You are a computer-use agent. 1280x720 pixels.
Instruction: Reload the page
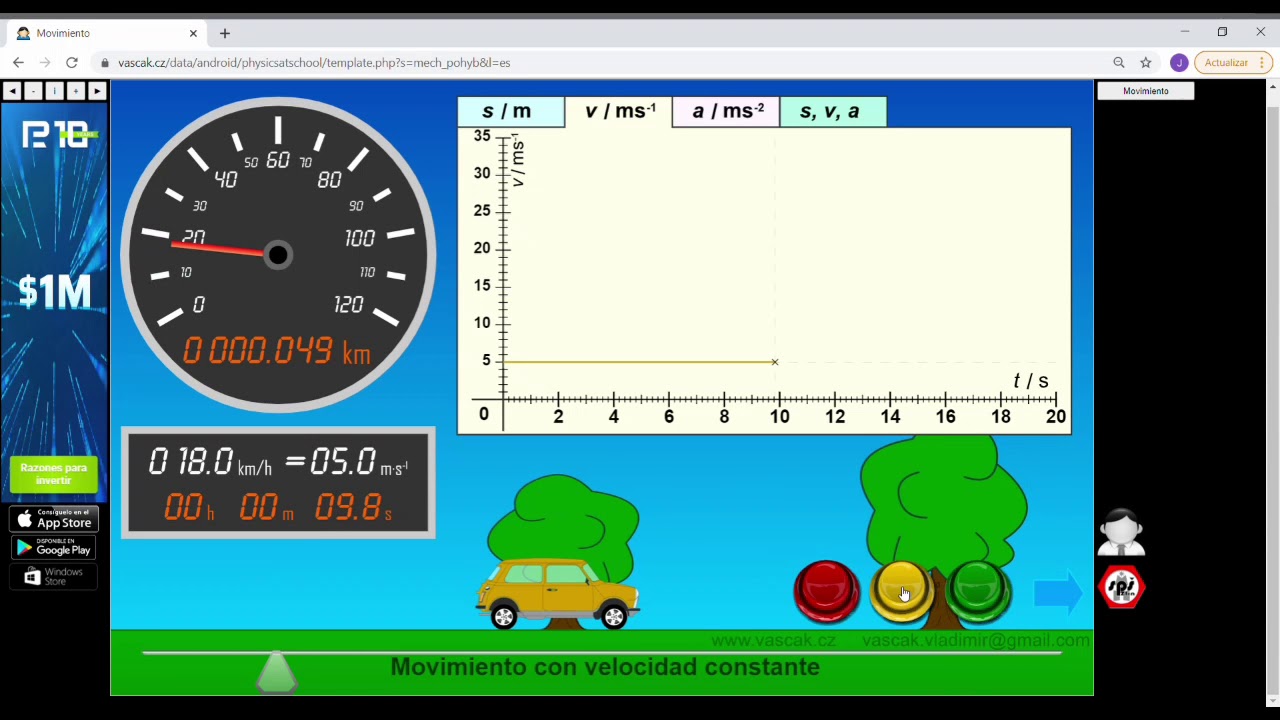(x=72, y=62)
